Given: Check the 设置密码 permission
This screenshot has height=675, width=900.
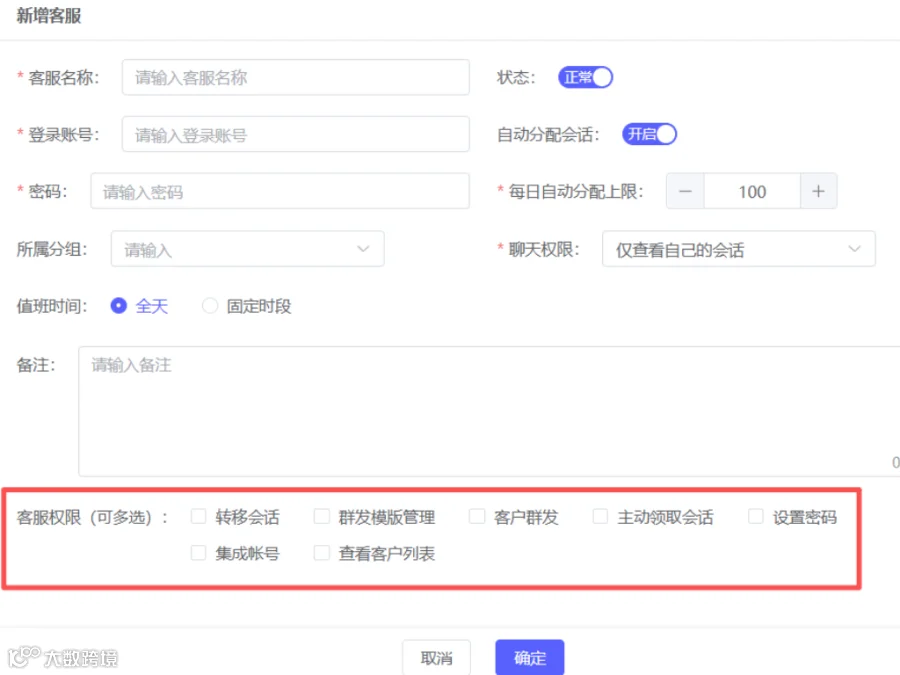Looking at the screenshot, I should click(x=756, y=516).
